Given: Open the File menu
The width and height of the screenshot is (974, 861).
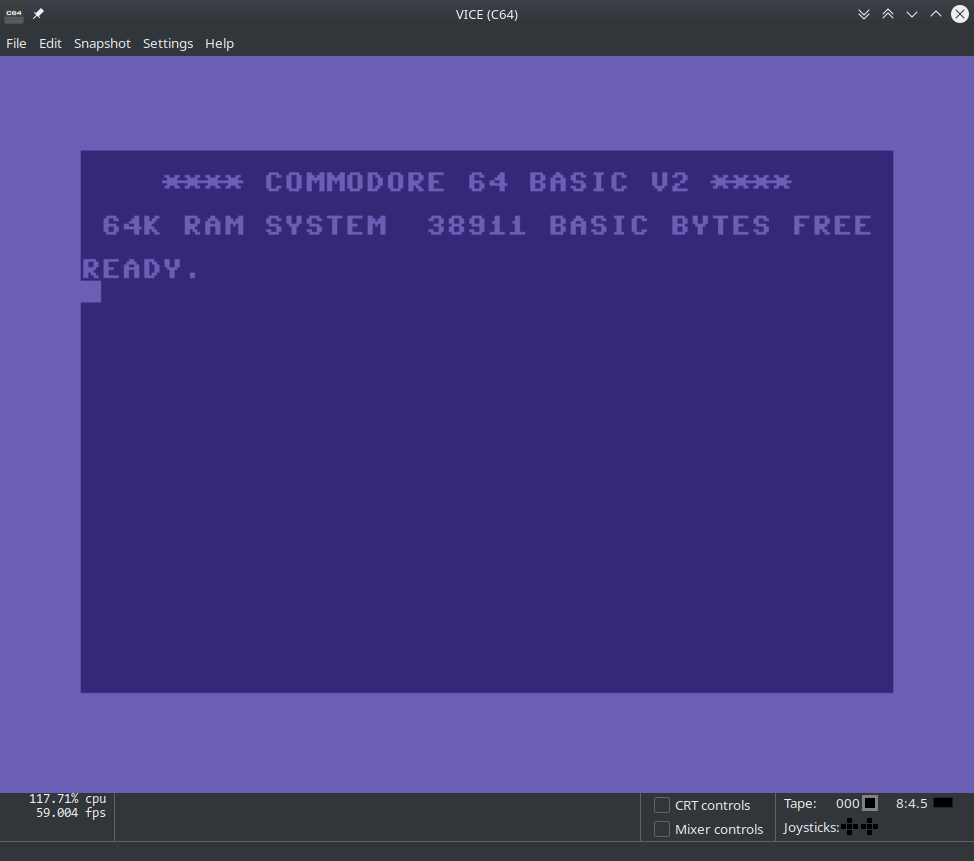Looking at the screenshot, I should [16, 43].
